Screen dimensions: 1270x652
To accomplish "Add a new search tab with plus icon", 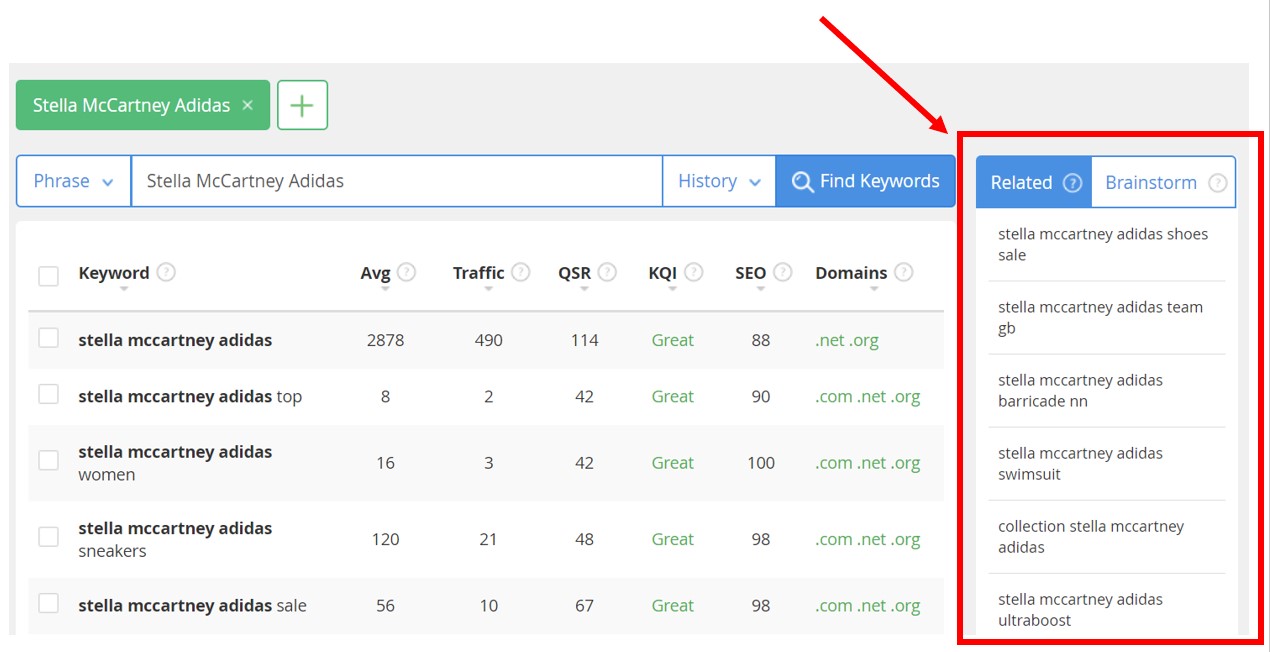I will (x=302, y=105).
